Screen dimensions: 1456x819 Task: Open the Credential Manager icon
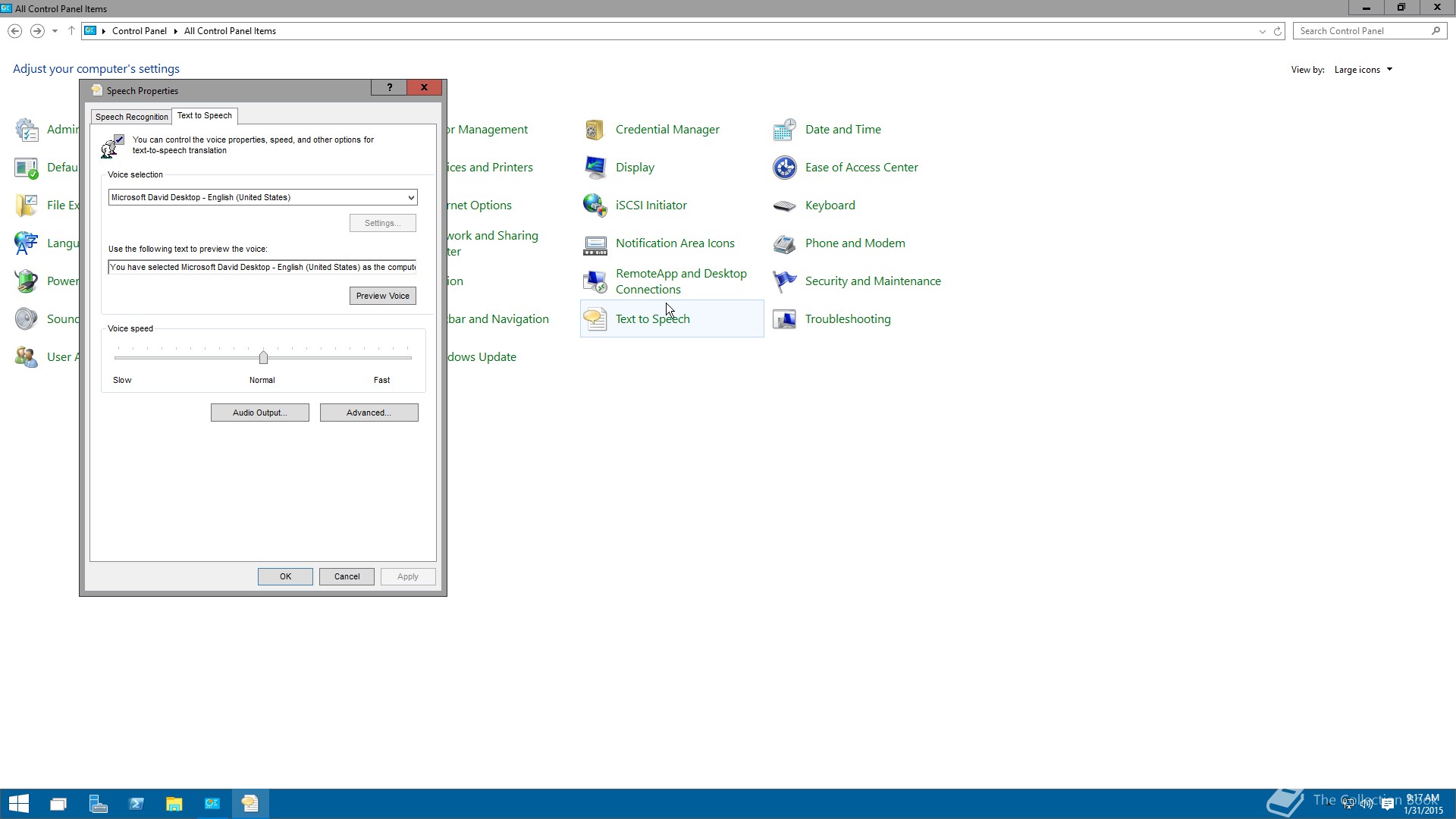(x=595, y=130)
